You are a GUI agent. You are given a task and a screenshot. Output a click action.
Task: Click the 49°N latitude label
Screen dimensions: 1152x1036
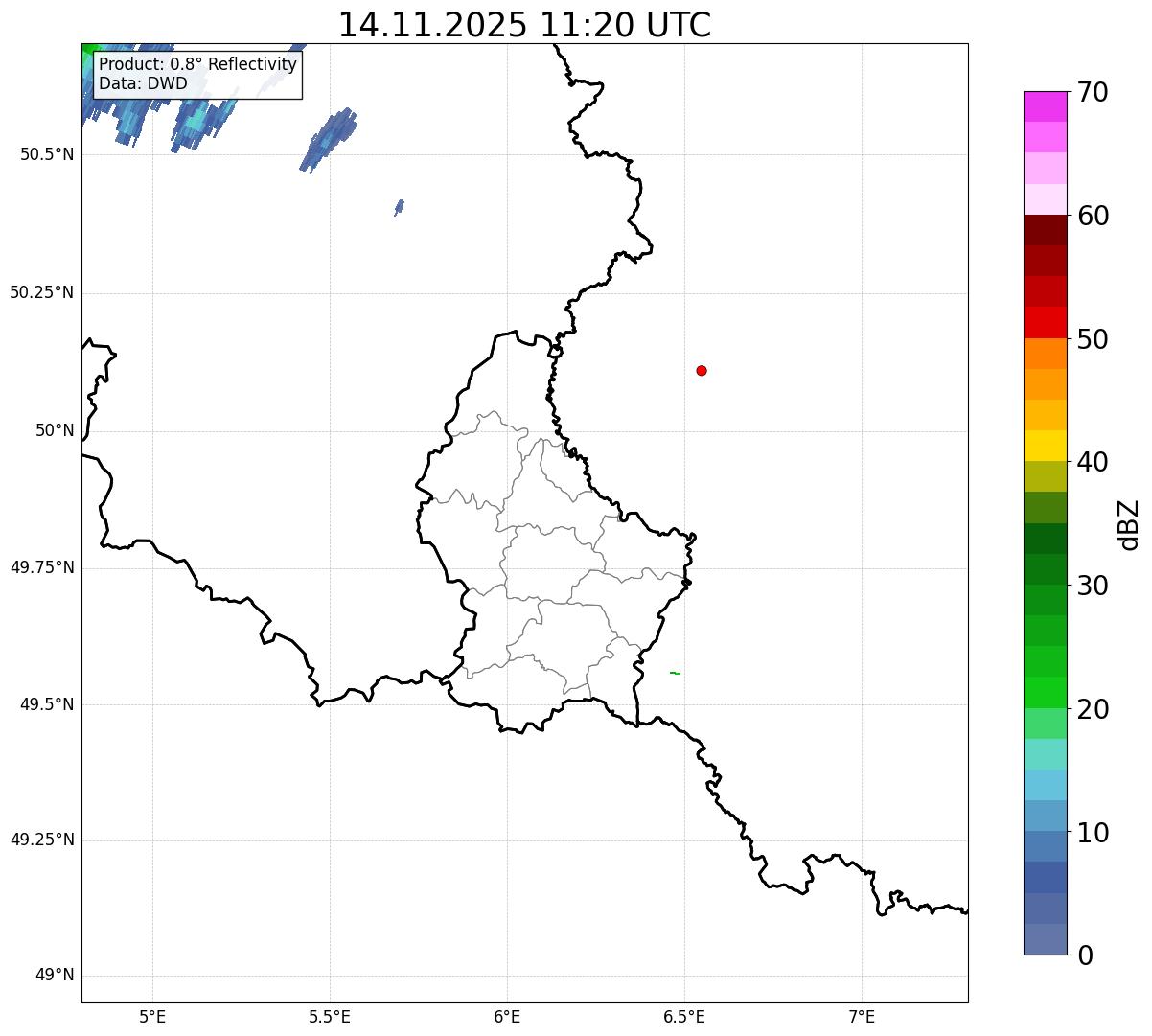pyautogui.click(x=55, y=976)
